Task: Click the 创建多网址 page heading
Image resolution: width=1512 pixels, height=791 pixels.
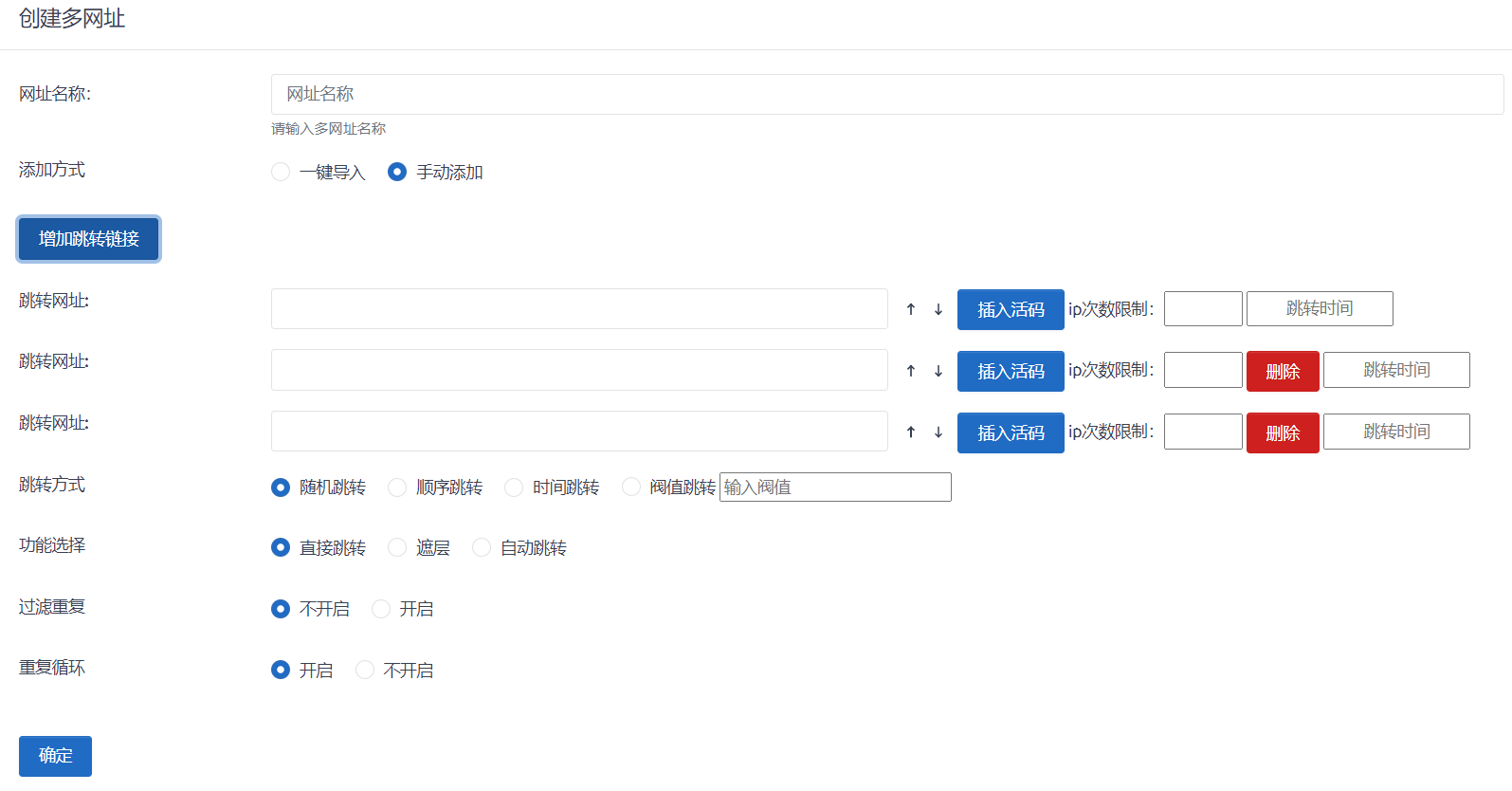Action: (72, 18)
